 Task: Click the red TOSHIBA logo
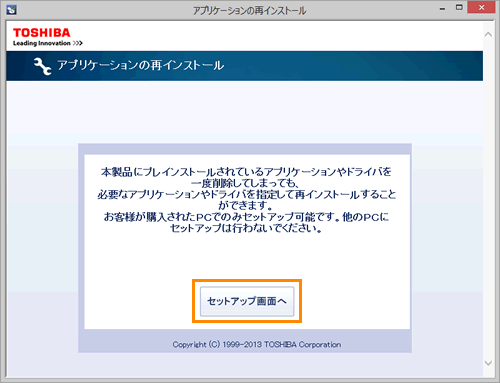click(42, 33)
